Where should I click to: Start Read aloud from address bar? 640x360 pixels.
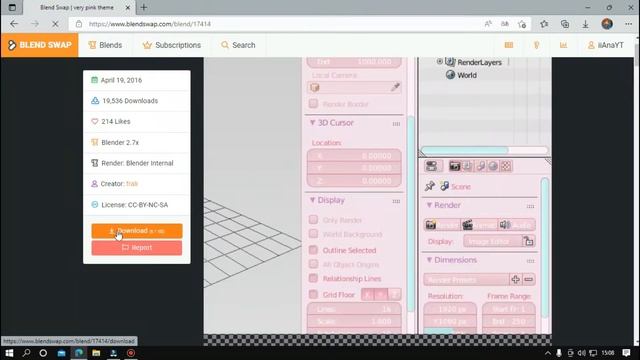pyautogui.click(x=488, y=24)
